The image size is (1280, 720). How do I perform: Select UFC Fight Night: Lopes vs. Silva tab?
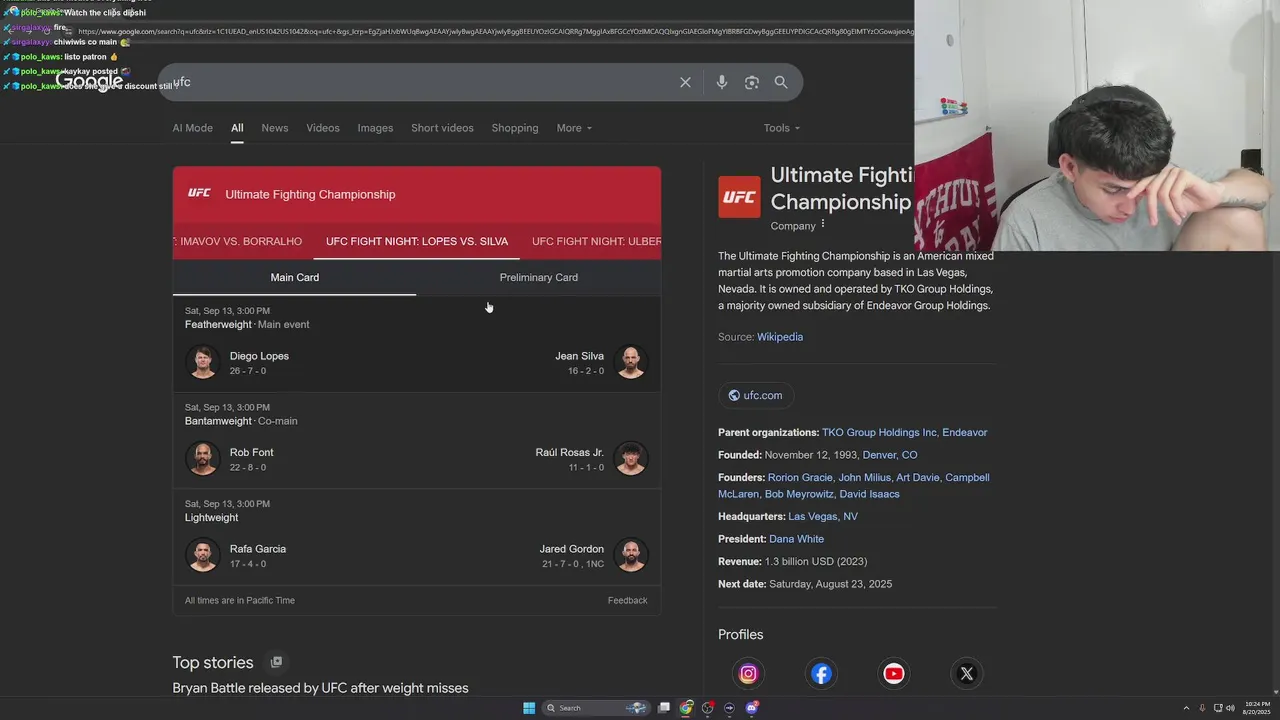[417, 241]
